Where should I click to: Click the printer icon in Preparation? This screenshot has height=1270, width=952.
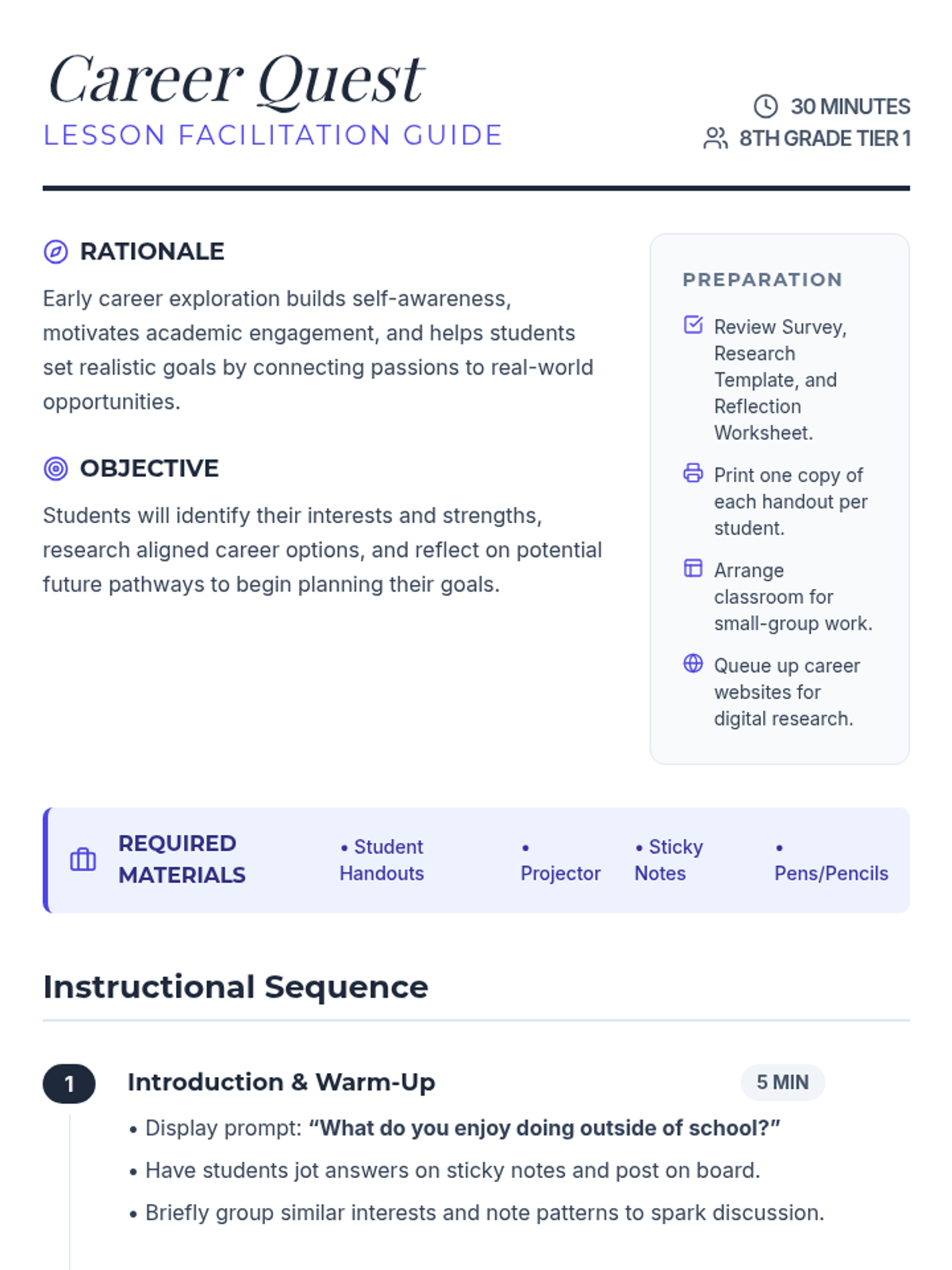(x=693, y=473)
